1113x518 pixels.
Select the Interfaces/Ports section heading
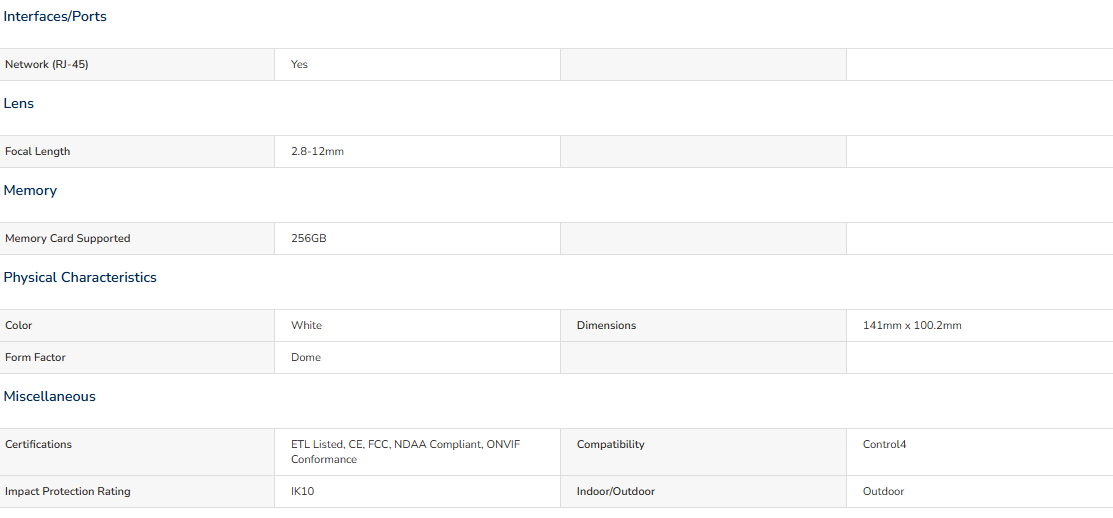pos(55,16)
